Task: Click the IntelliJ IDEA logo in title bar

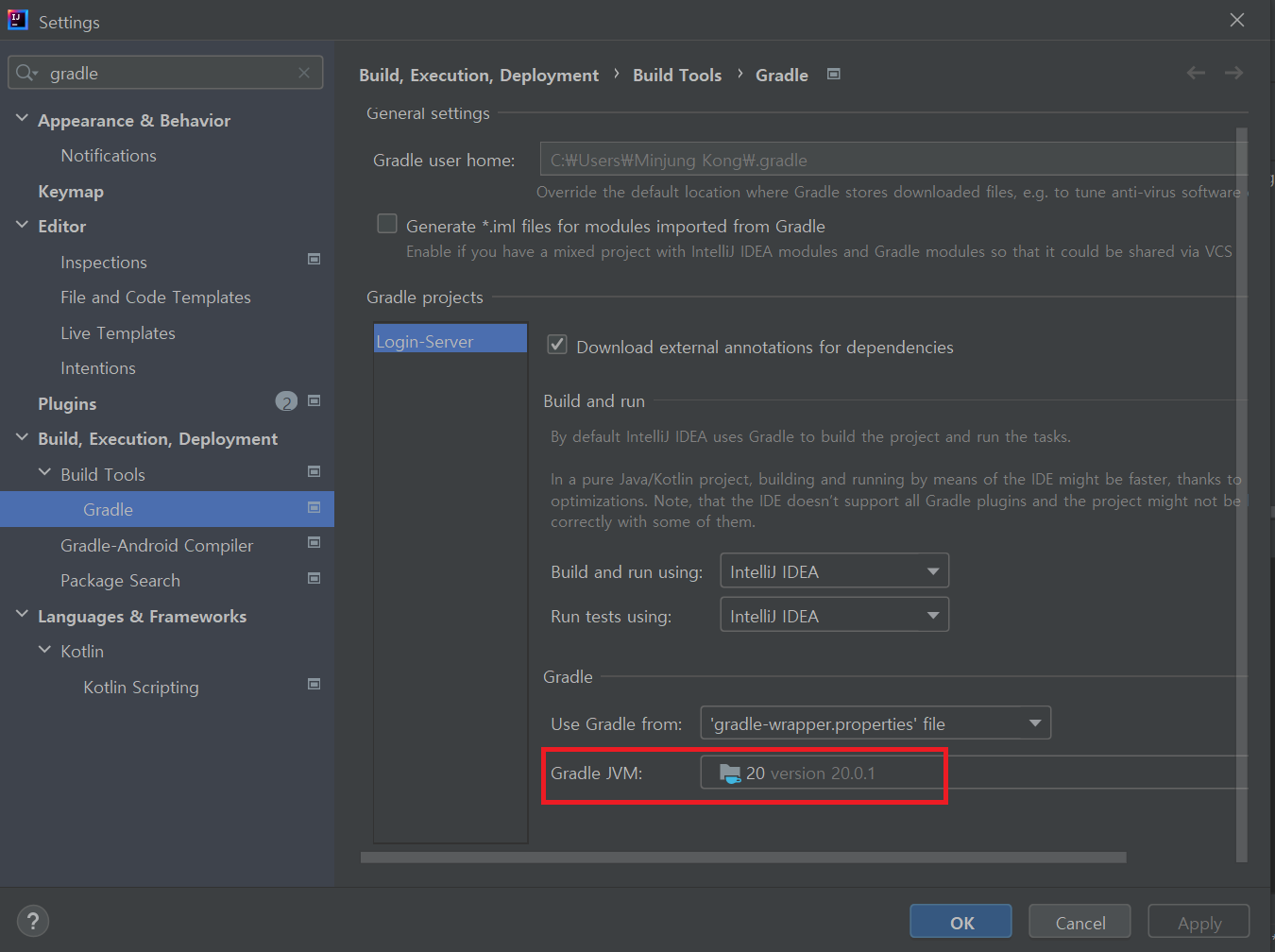Action: coord(17,20)
